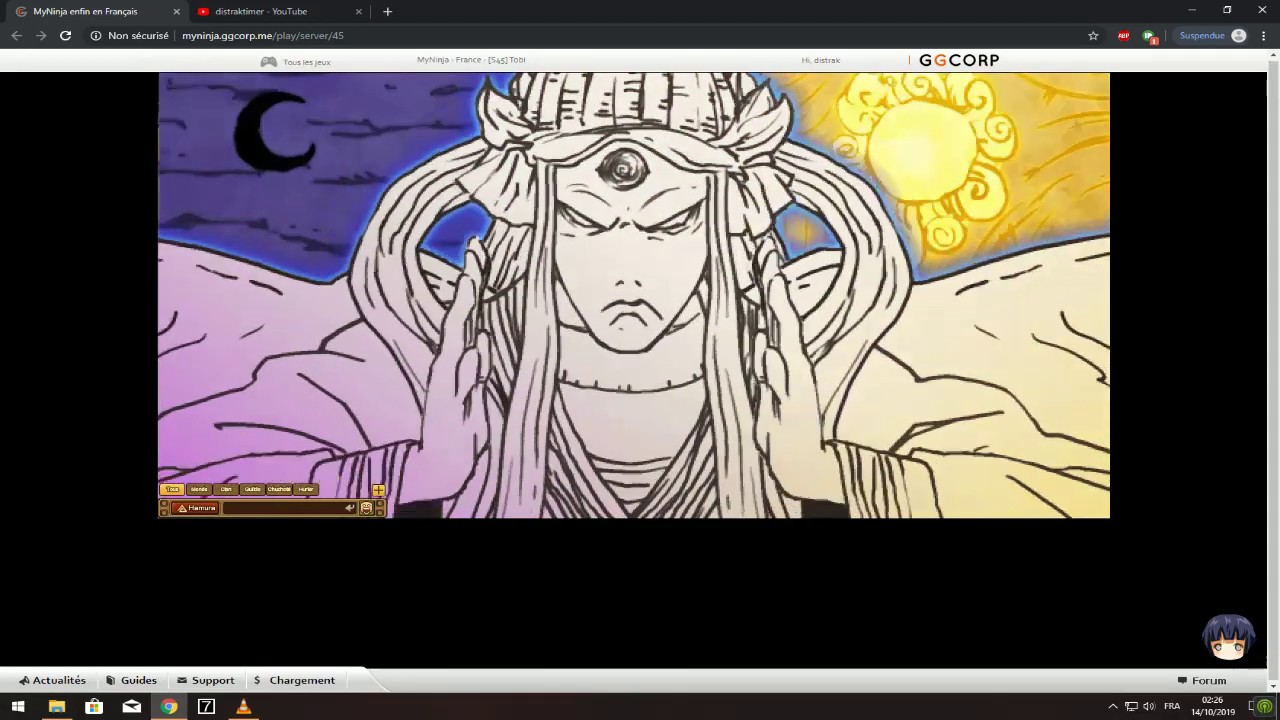
Task: Click the Suspendue profile button
Action: (1212, 35)
